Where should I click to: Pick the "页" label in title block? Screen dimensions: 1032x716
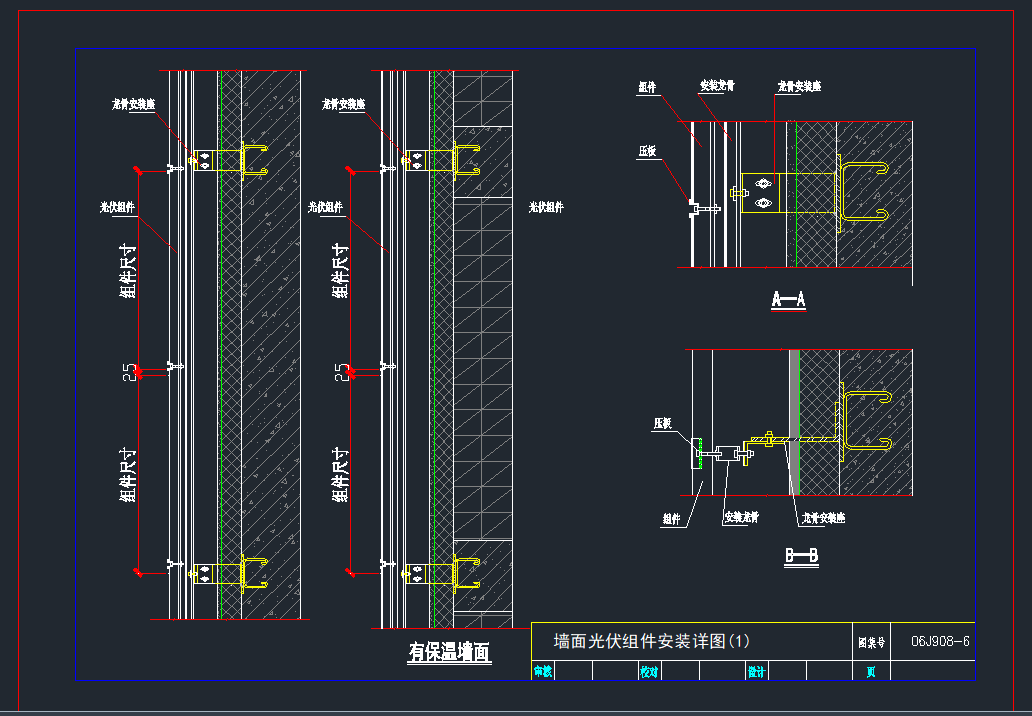(x=871, y=672)
